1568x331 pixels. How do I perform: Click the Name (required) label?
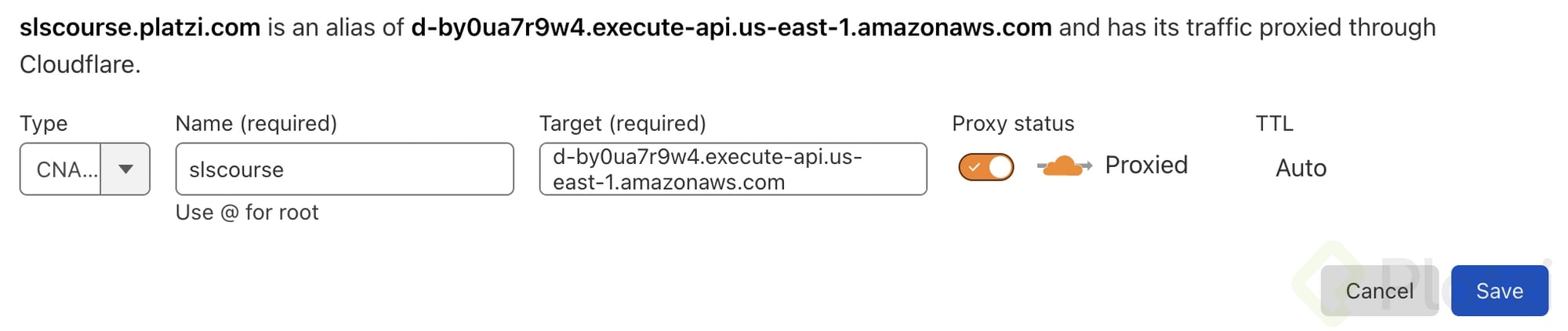click(256, 124)
